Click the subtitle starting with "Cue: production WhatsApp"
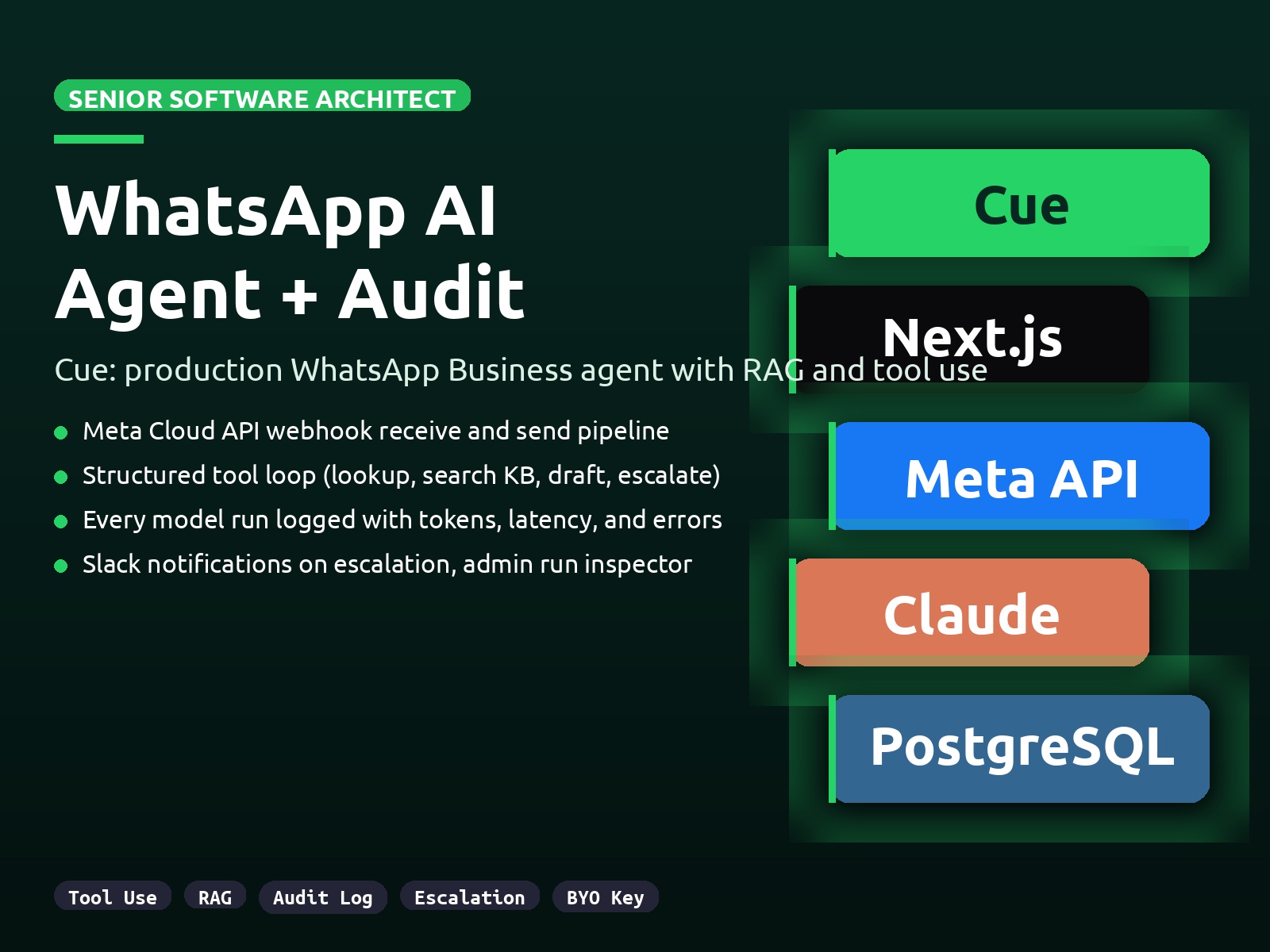The image size is (1270, 952). pyautogui.click(x=521, y=370)
